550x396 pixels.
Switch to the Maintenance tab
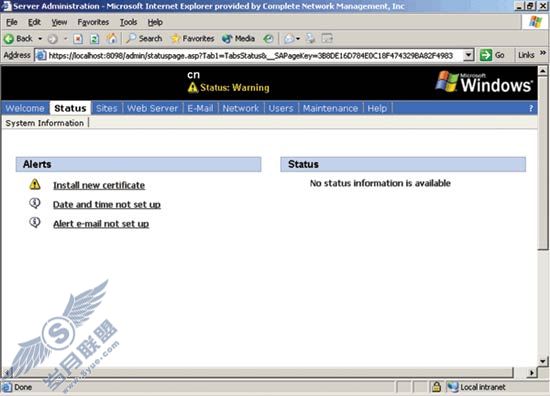(330, 108)
